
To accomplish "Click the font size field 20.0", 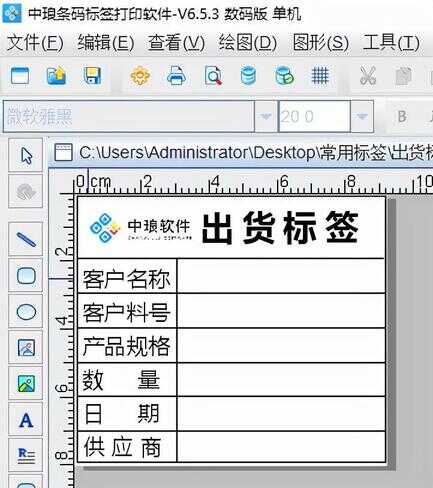I will click(314, 116).
